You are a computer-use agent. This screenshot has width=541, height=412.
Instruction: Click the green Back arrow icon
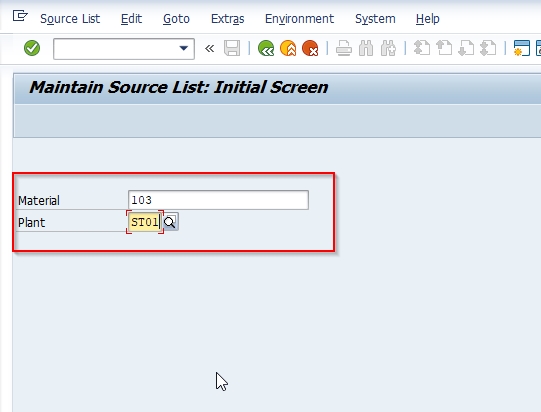[x=266, y=48]
